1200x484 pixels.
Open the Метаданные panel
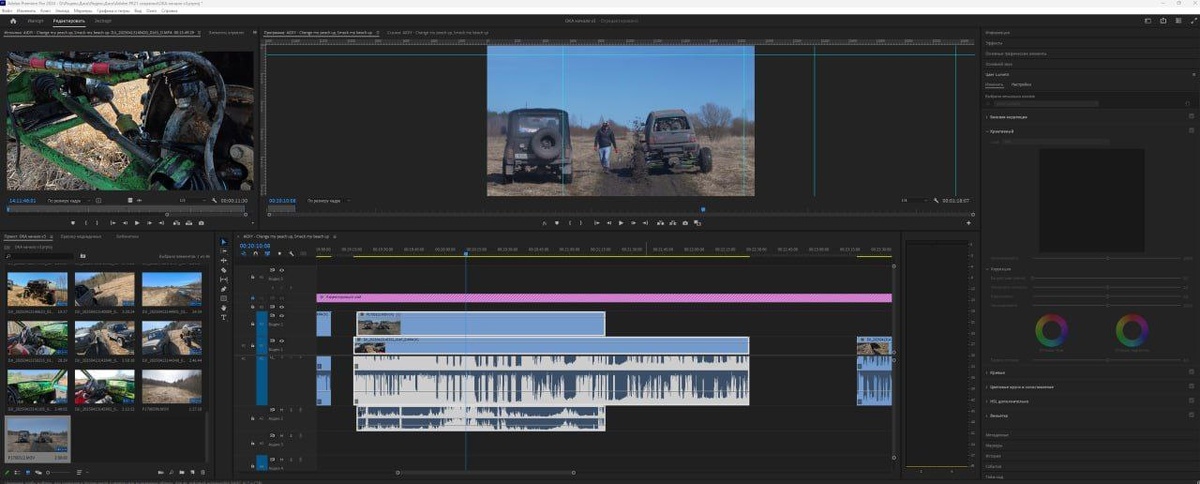[997, 435]
